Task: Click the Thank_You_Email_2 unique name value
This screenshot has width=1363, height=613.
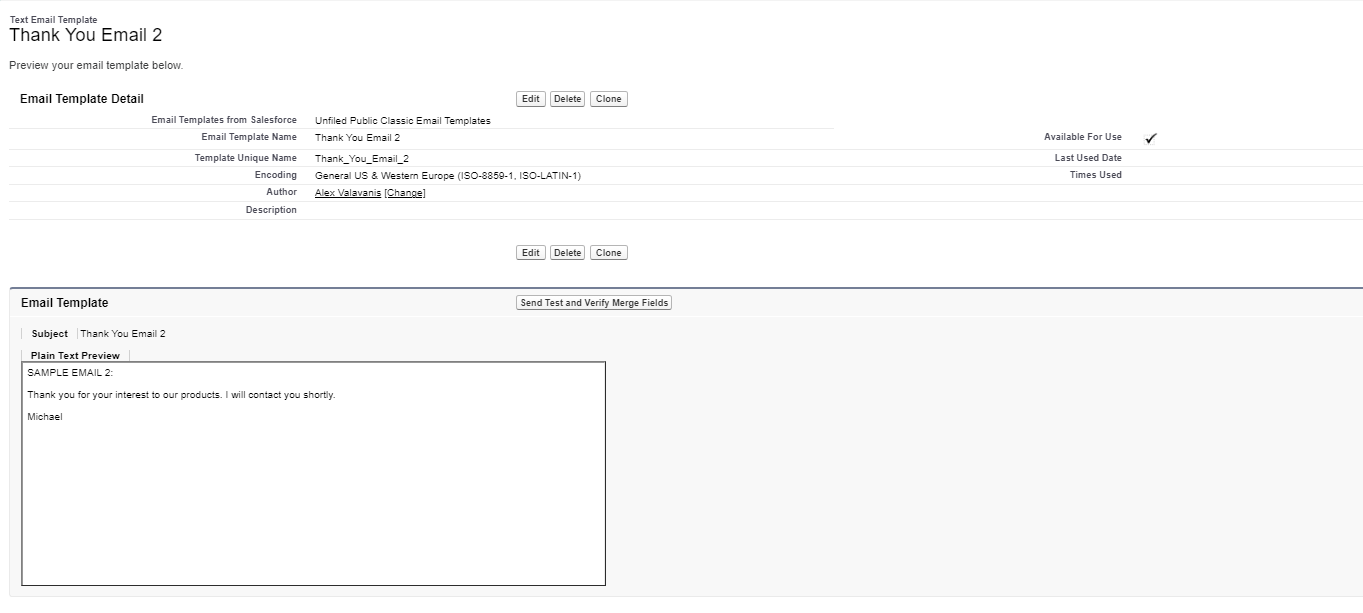Action: tap(361, 158)
